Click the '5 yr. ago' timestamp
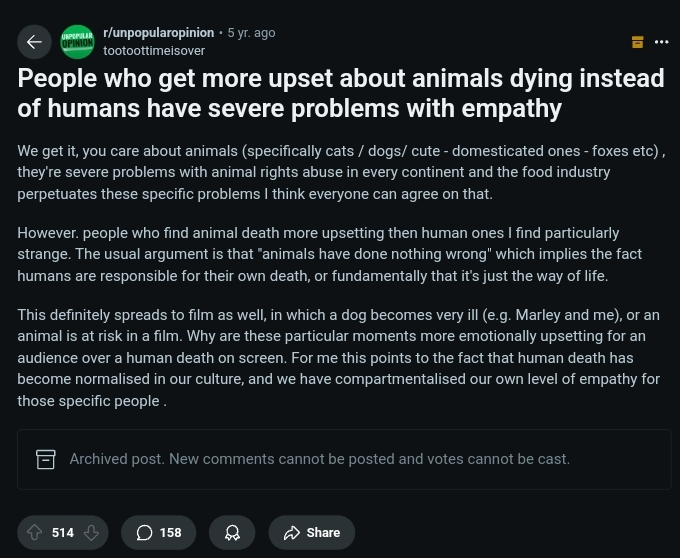The image size is (680, 558). 251,33
